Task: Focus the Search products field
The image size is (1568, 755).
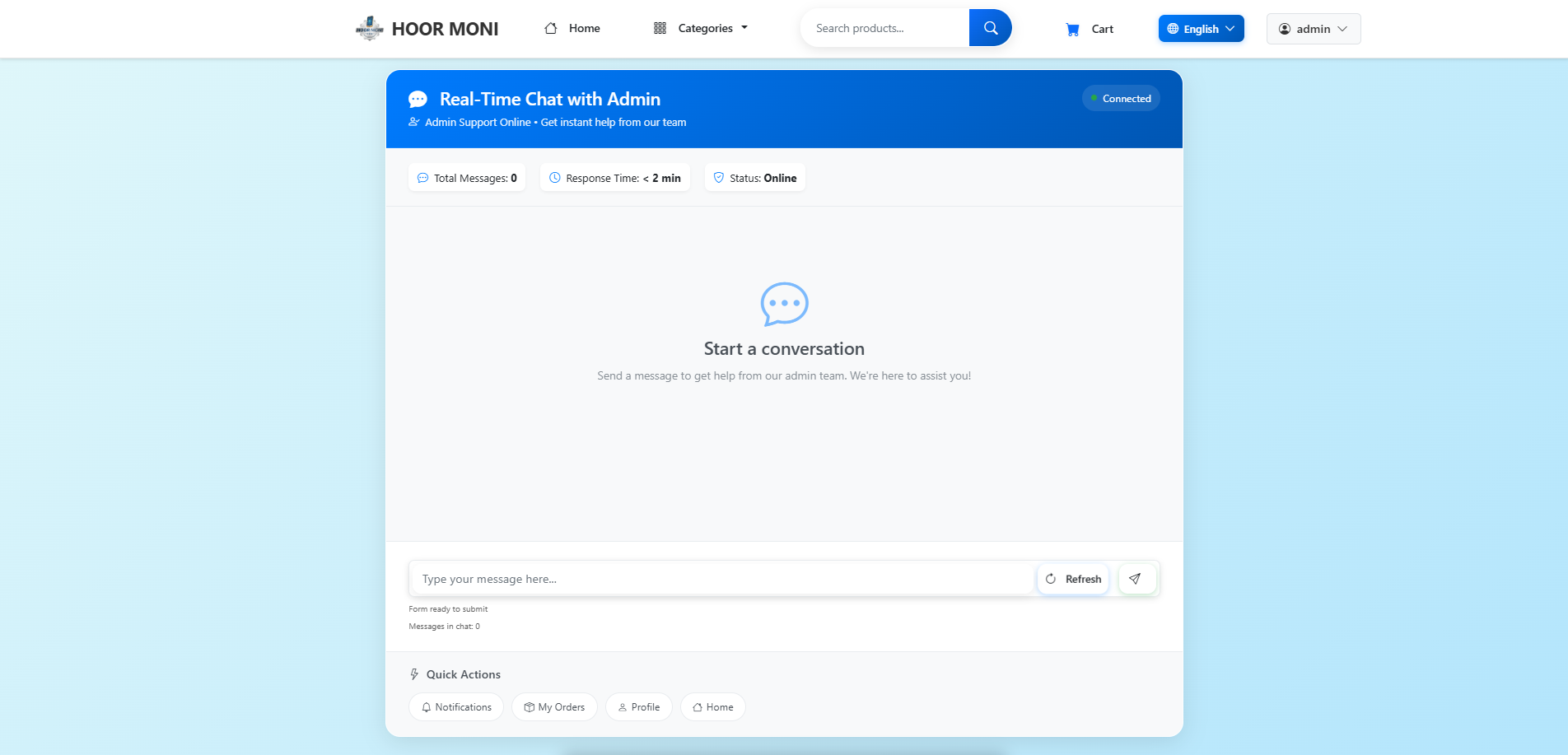Action: coord(885,28)
